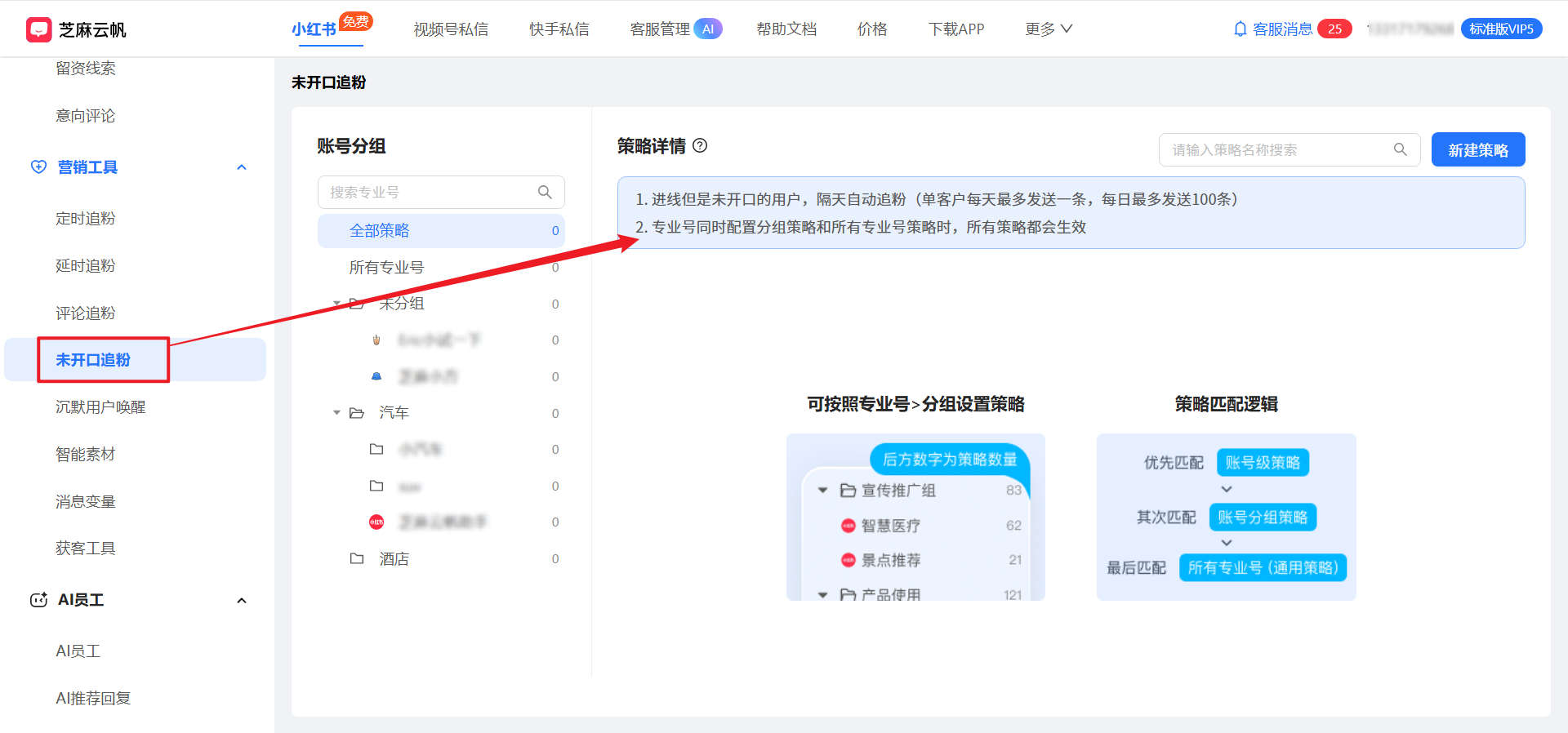Click the AI员工 robot icon heading
Screen dimensions: 1568x733
38,600
